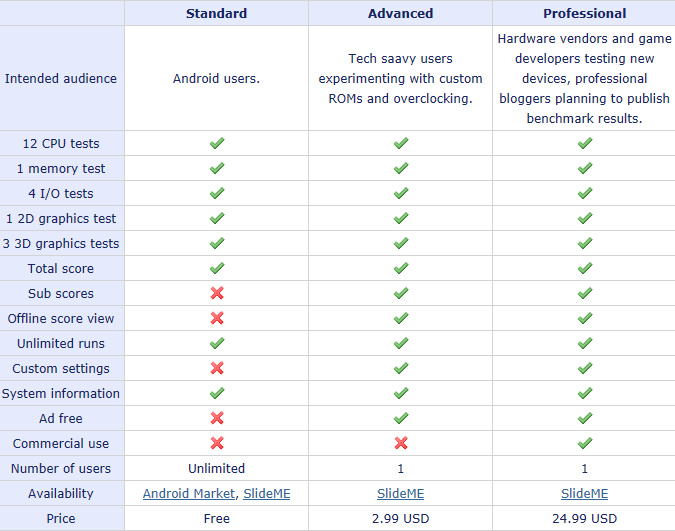Click green check for Professional Total score
The height and width of the screenshot is (531, 675).
(x=585, y=269)
